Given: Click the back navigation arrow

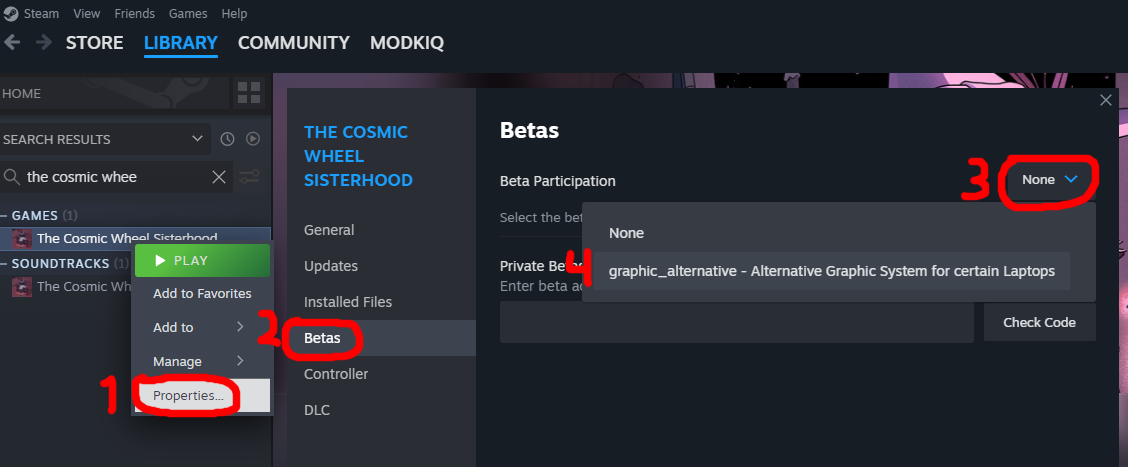Looking at the screenshot, I should [13, 43].
